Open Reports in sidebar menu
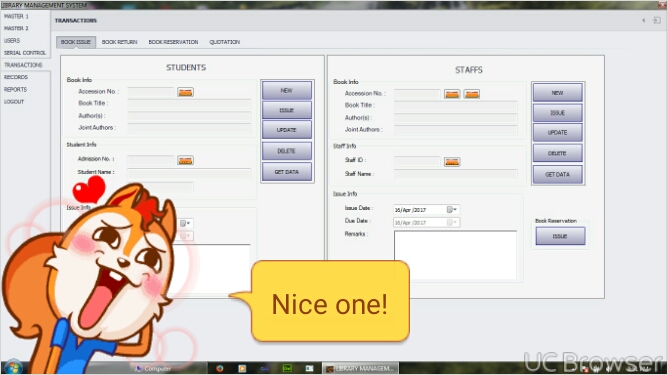This screenshot has height=375, width=668. [x=15, y=89]
